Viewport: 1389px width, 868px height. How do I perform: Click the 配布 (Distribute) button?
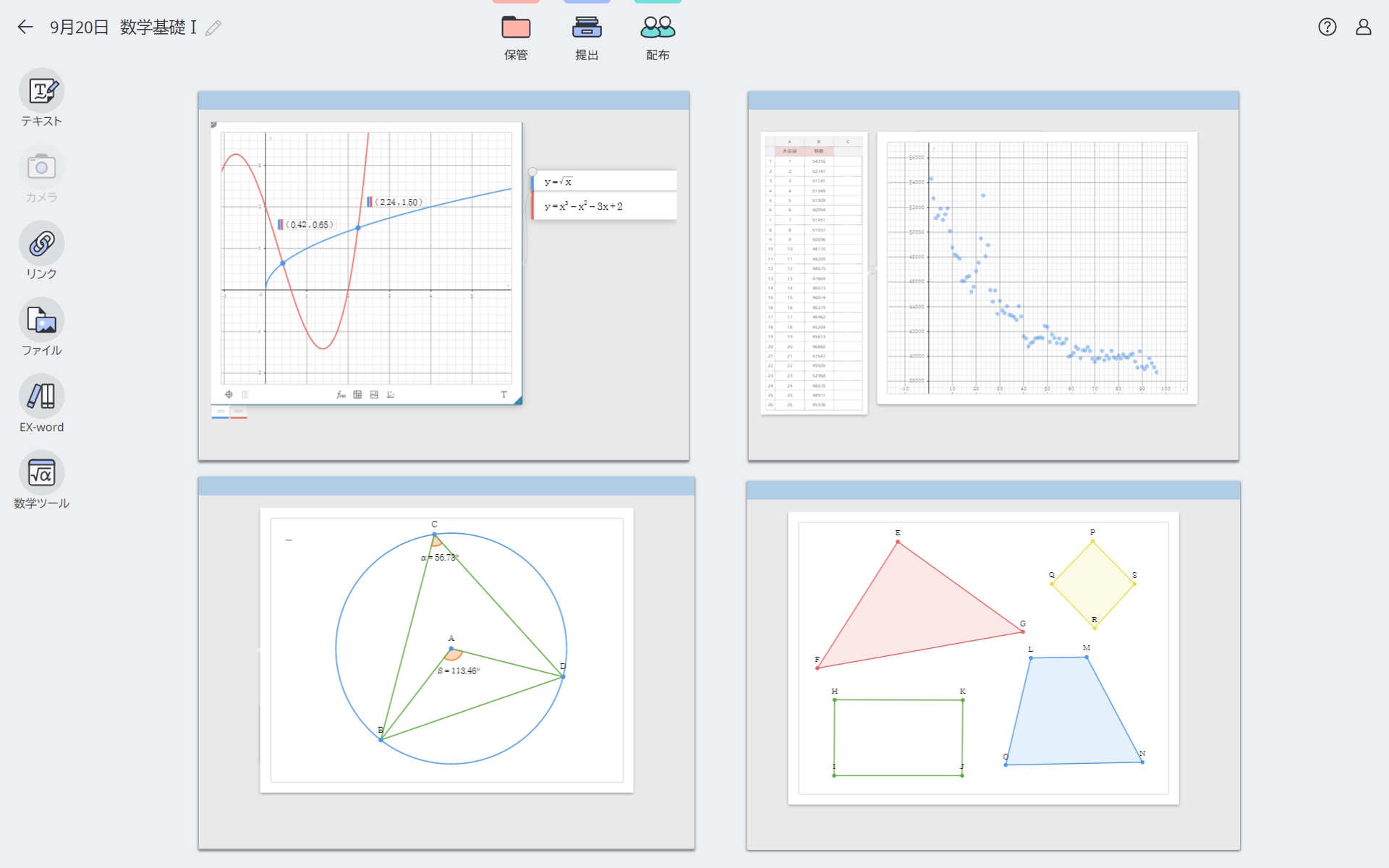pos(658,29)
